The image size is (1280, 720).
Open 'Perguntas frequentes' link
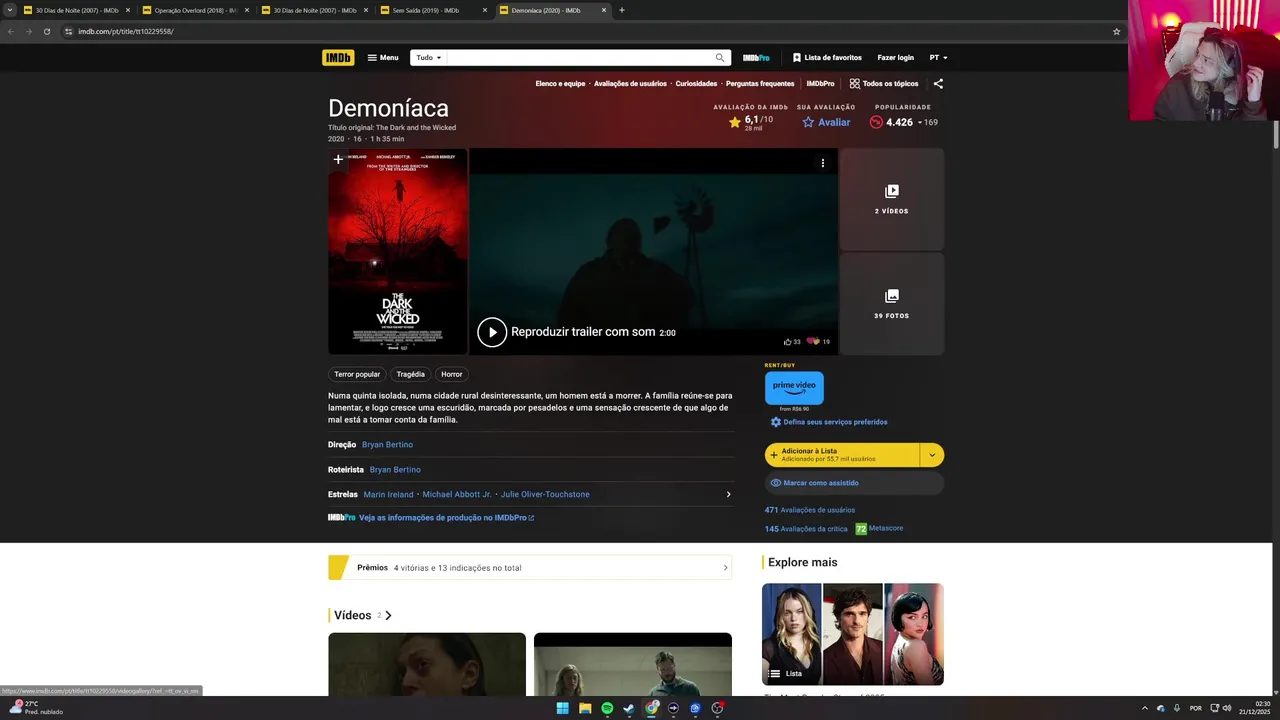point(760,84)
